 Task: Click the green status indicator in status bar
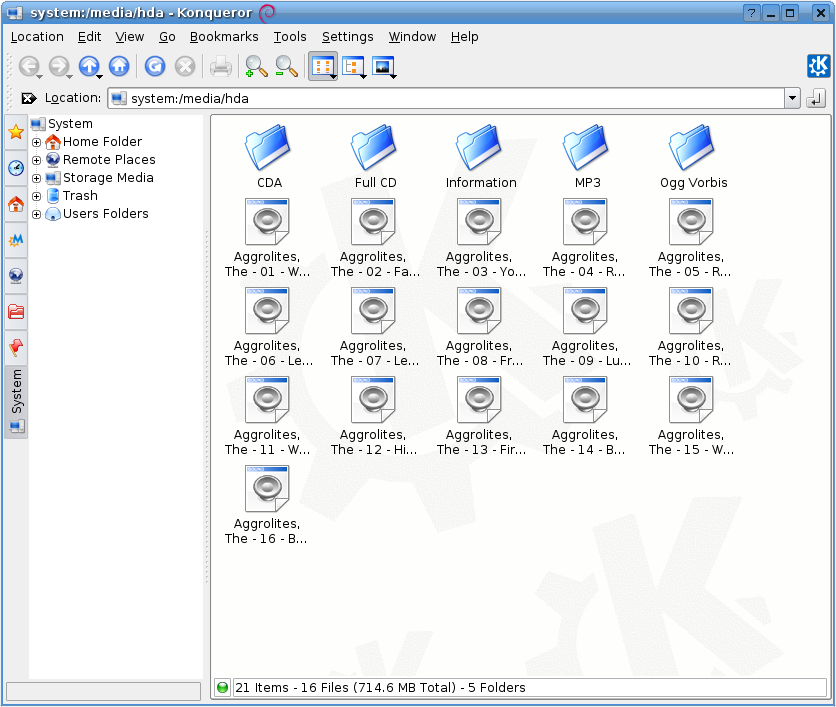pos(222,688)
